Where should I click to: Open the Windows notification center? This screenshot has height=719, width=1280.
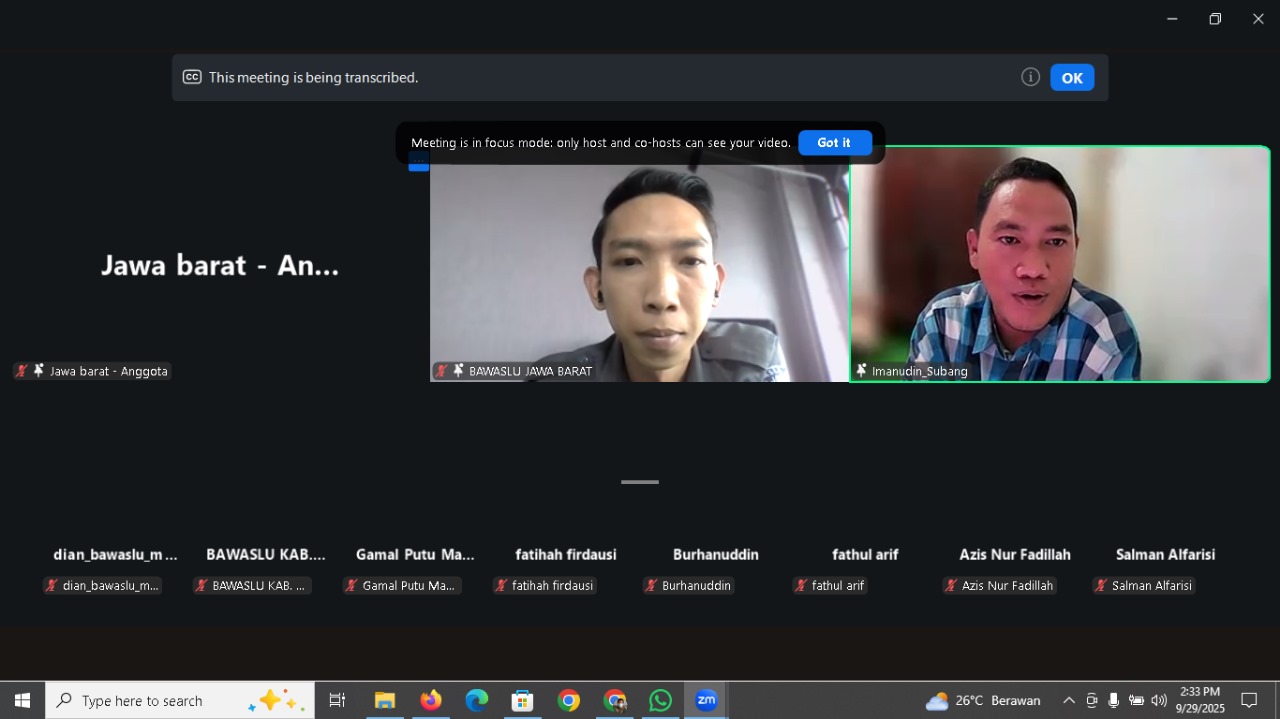(x=1249, y=700)
